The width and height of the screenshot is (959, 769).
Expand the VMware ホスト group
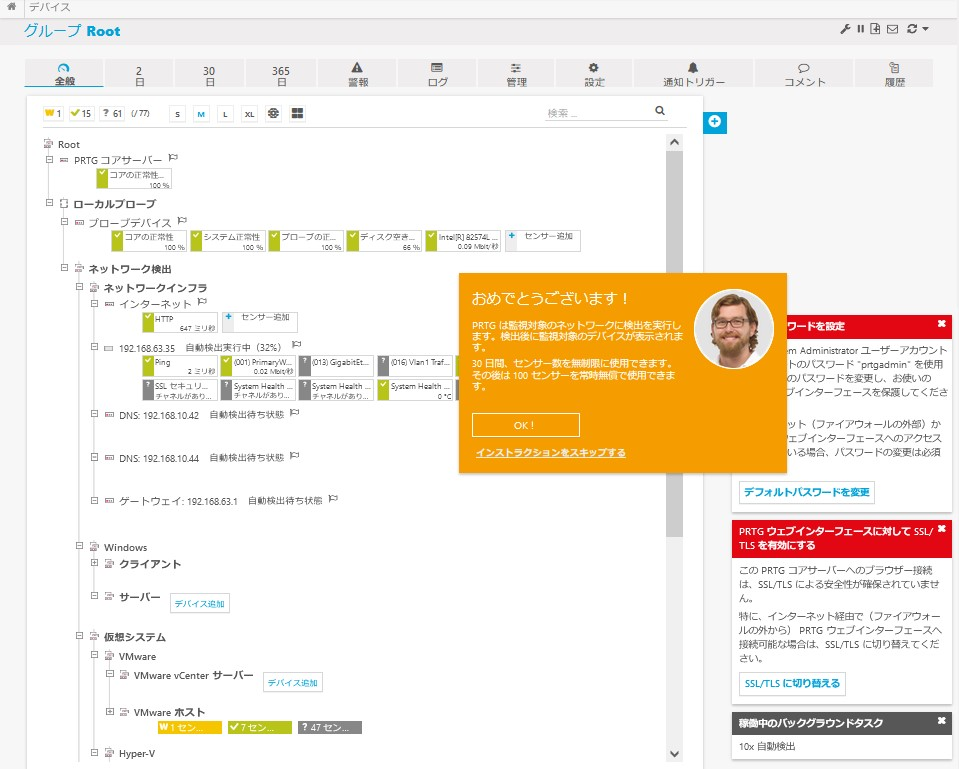point(109,711)
